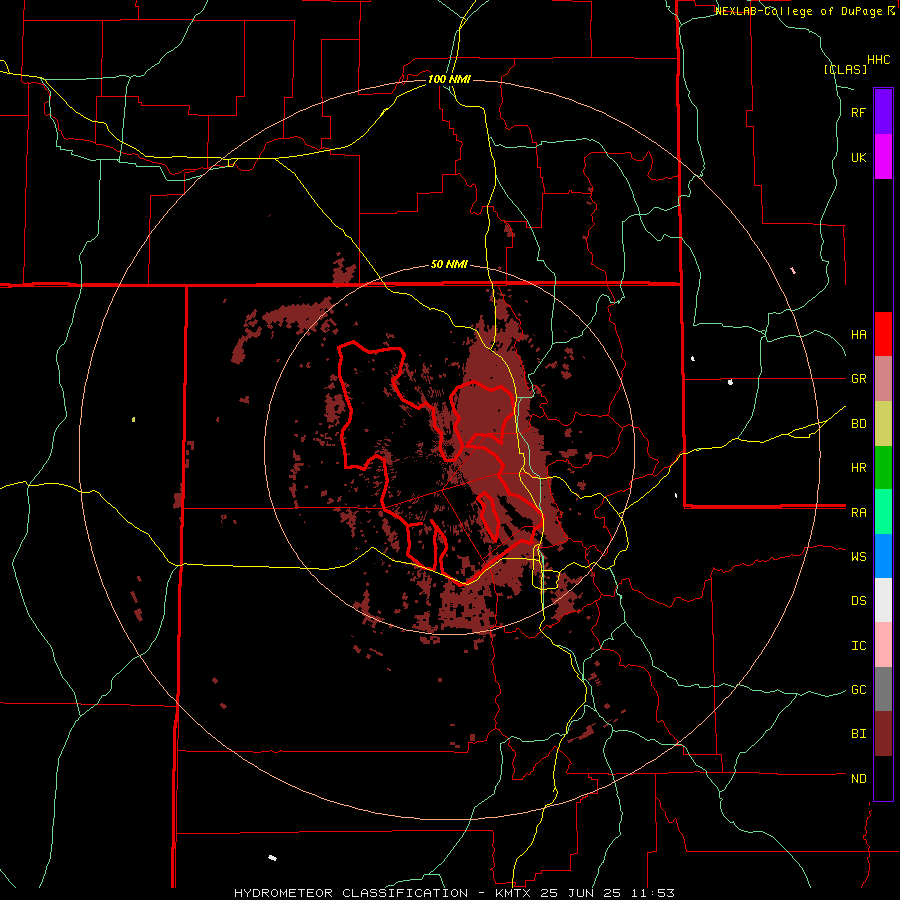Click the magenta UK legend swatch
The image size is (900, 900).
click(883, 157)
